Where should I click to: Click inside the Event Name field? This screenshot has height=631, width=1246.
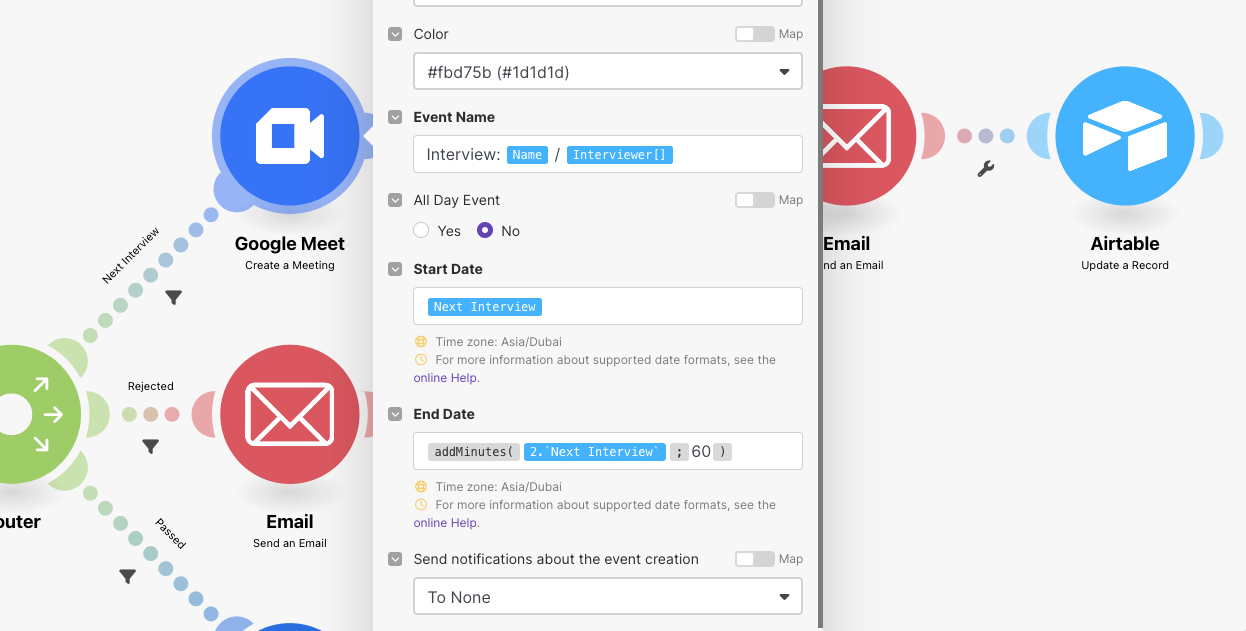pyautogui.click(x=608, y=154)
